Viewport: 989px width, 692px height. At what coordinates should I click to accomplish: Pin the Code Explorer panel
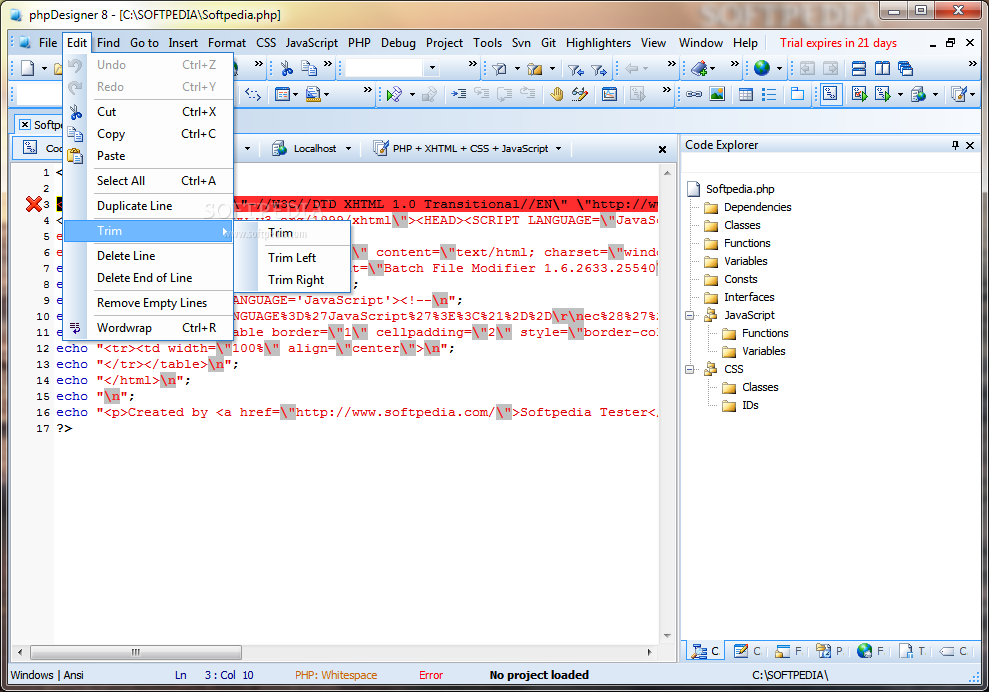click(x=955, y=145)
